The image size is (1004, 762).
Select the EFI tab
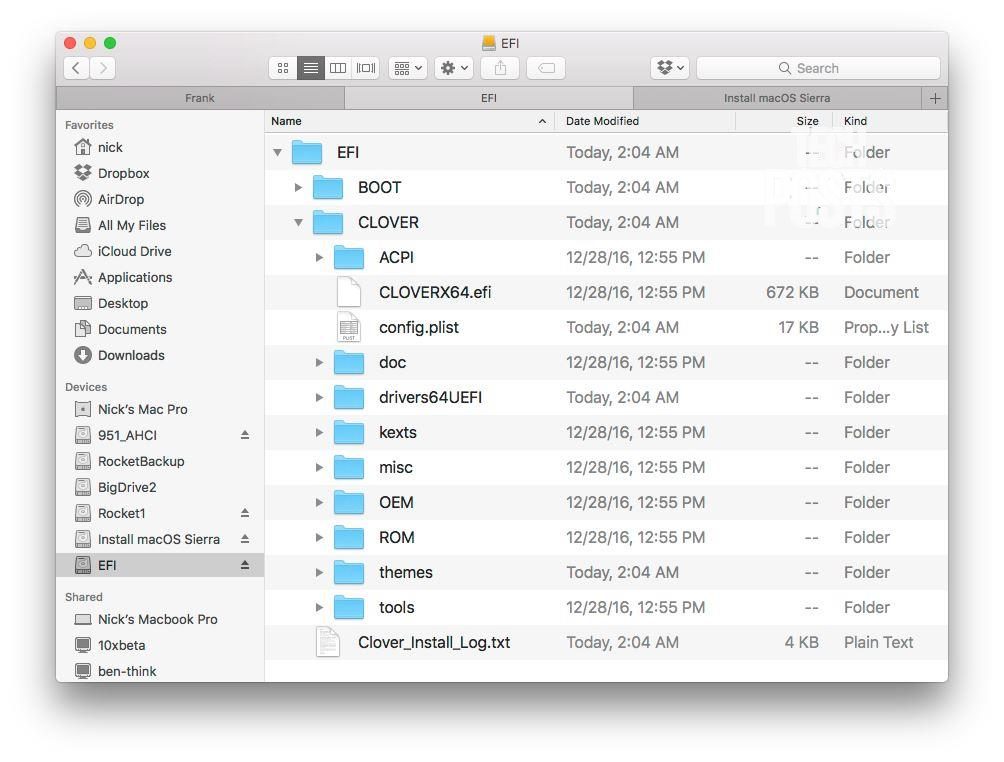(x=489, y=98)
